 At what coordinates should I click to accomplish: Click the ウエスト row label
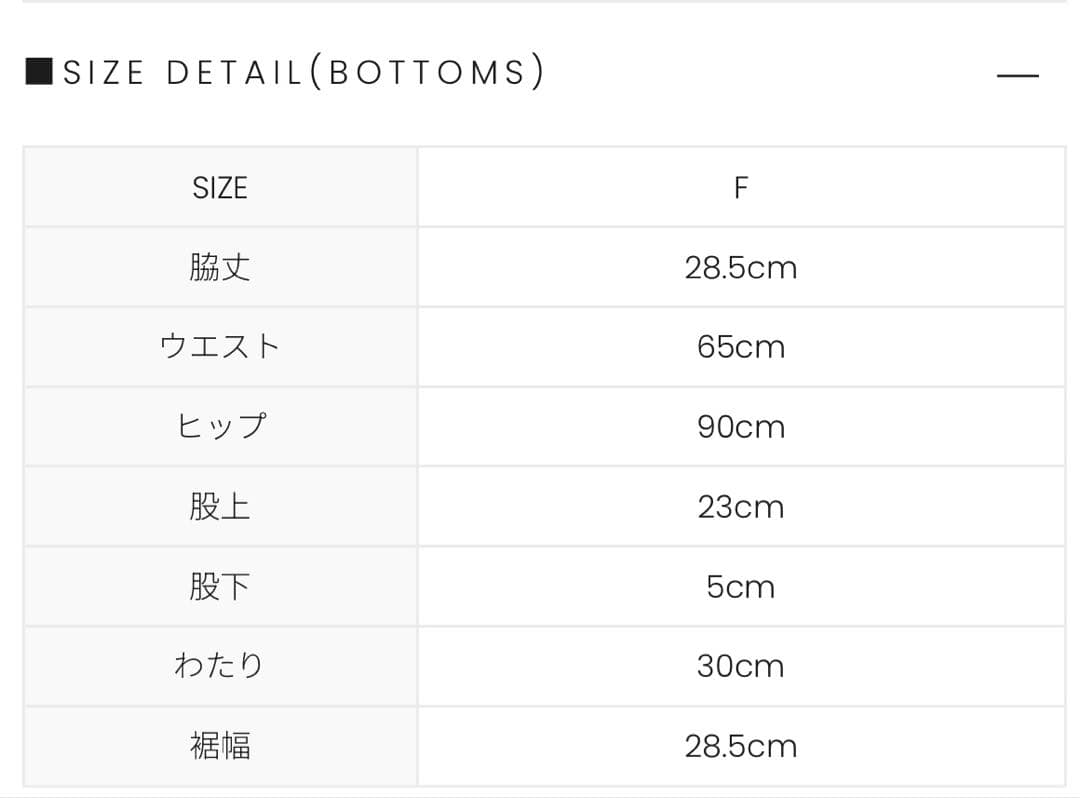coord(220,347)
